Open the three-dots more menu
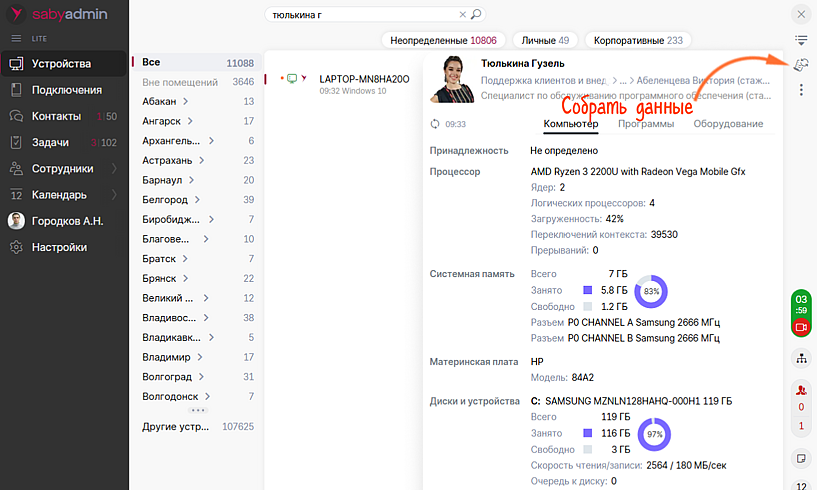Screen dimensions: 817x490 [x=801, y=90]
